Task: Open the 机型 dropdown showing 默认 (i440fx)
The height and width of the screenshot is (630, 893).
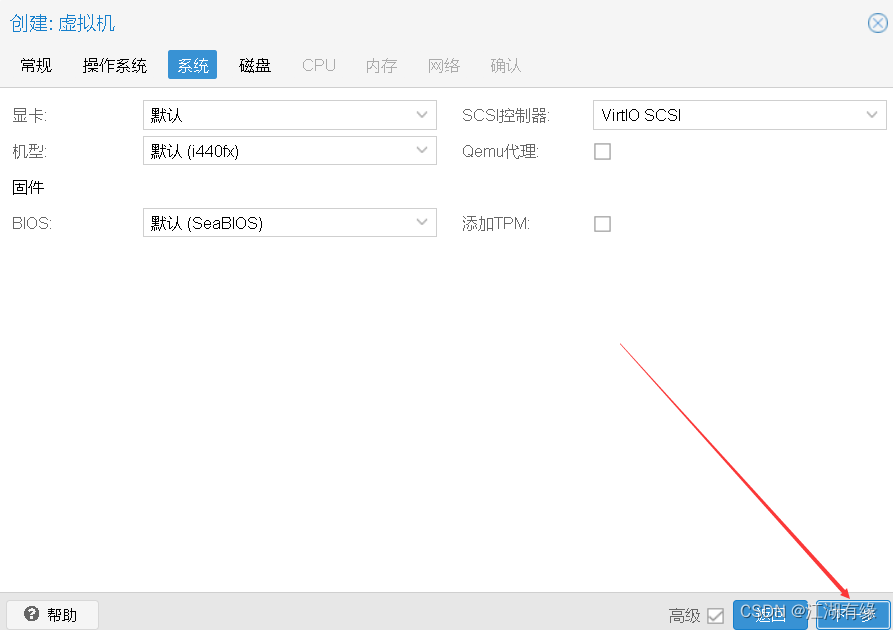Action: click(280, 151)
